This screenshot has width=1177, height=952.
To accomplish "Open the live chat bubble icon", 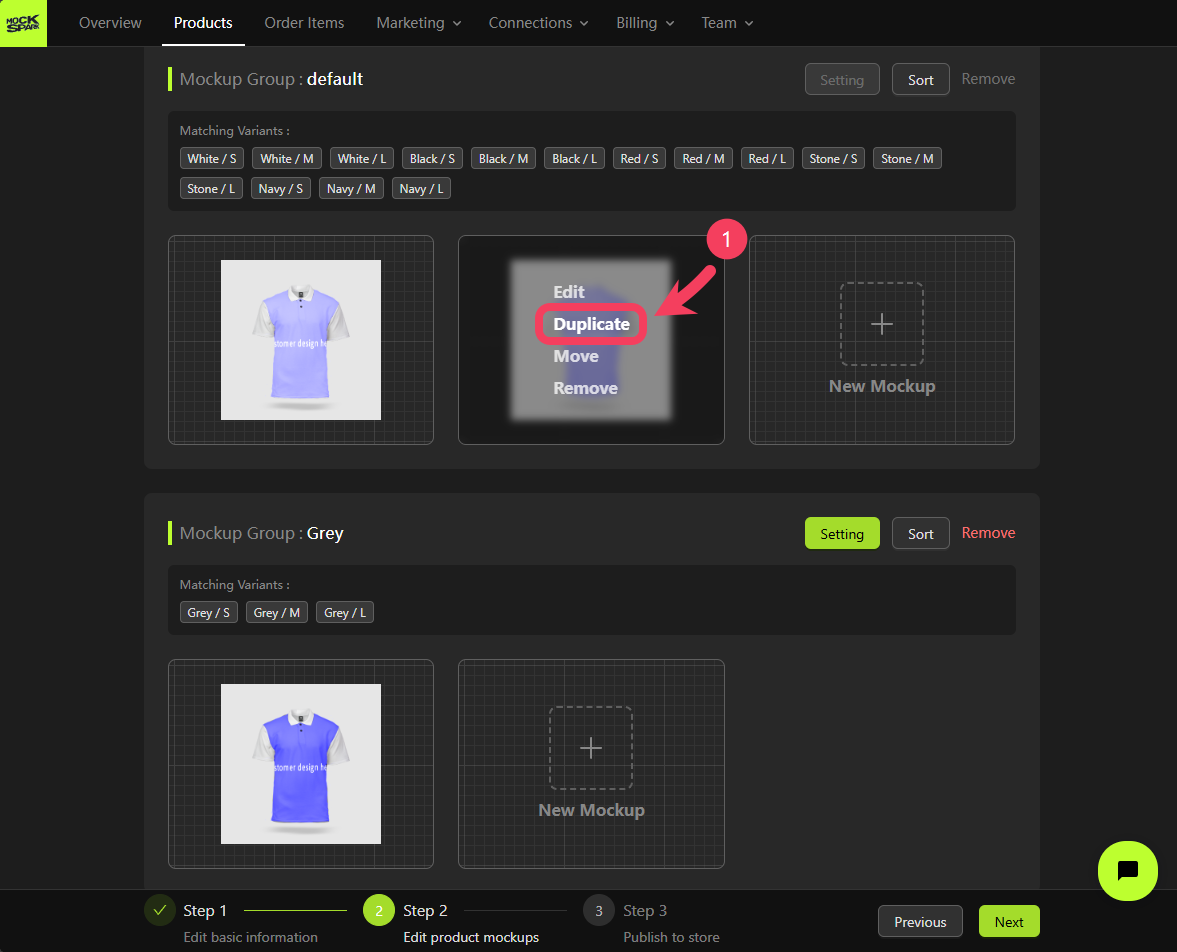I will [1127, 870].
